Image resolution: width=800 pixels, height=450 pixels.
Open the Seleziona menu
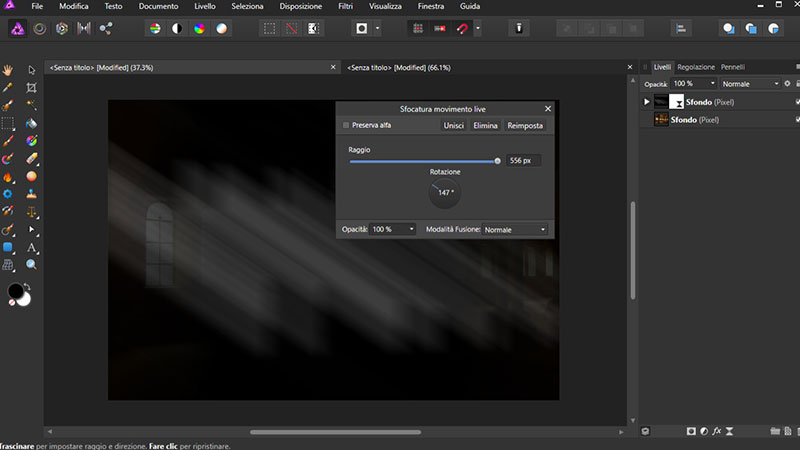coord(247,6)
